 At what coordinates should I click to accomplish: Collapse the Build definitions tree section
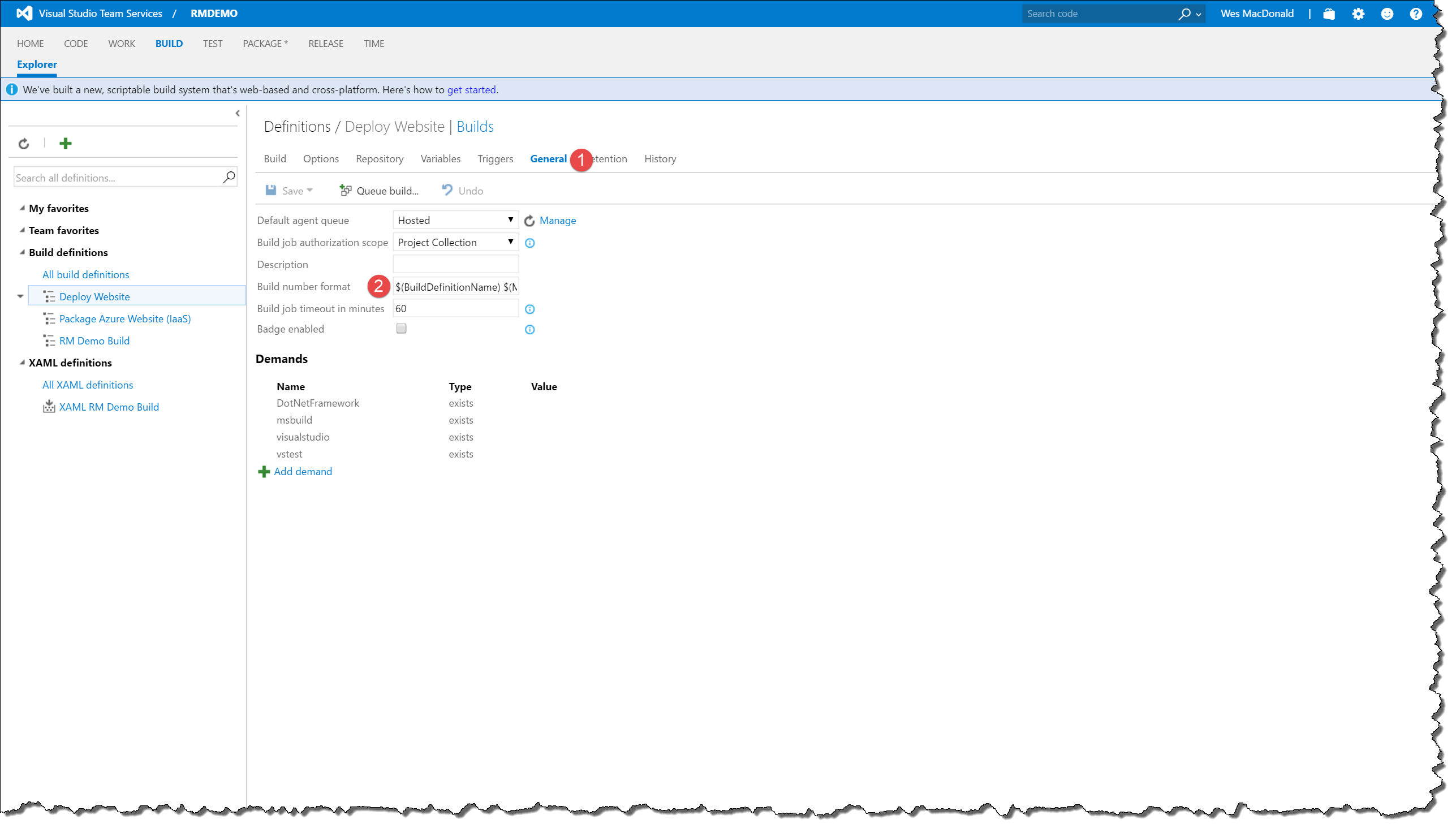[x=22, y=252]
